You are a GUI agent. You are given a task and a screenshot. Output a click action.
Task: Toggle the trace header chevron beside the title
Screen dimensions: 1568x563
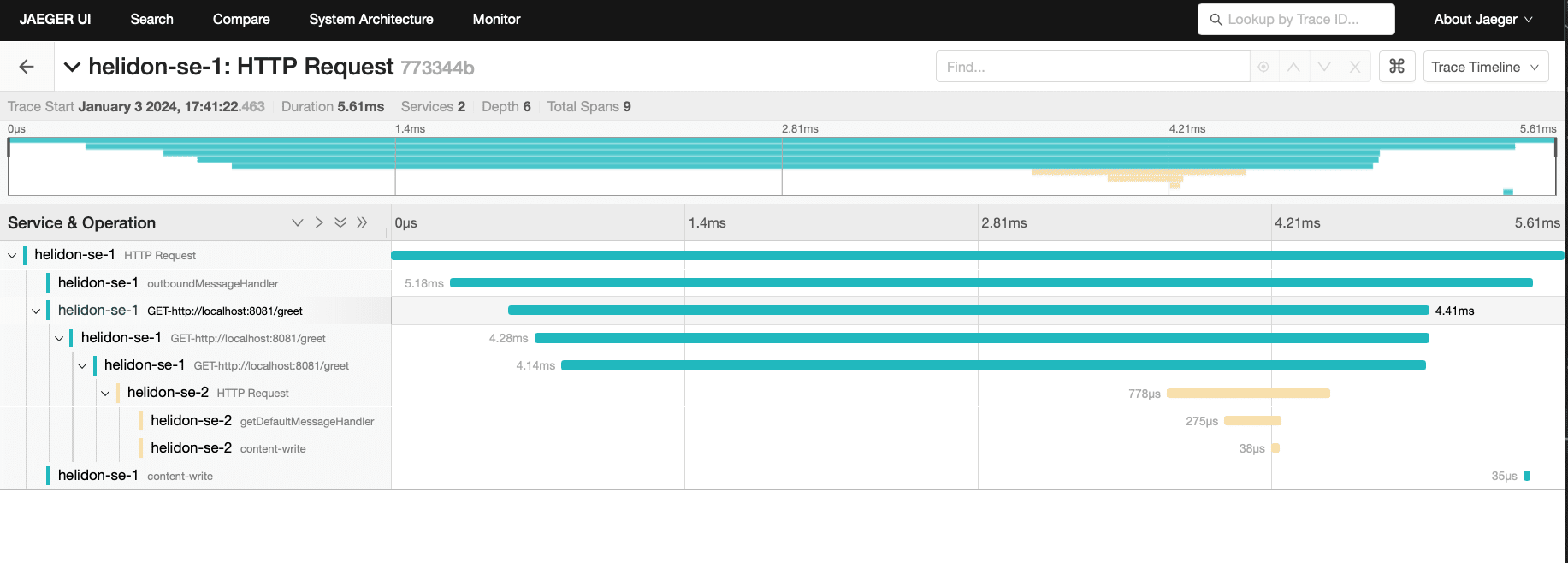pyautogui.click(x=73, y=67)
